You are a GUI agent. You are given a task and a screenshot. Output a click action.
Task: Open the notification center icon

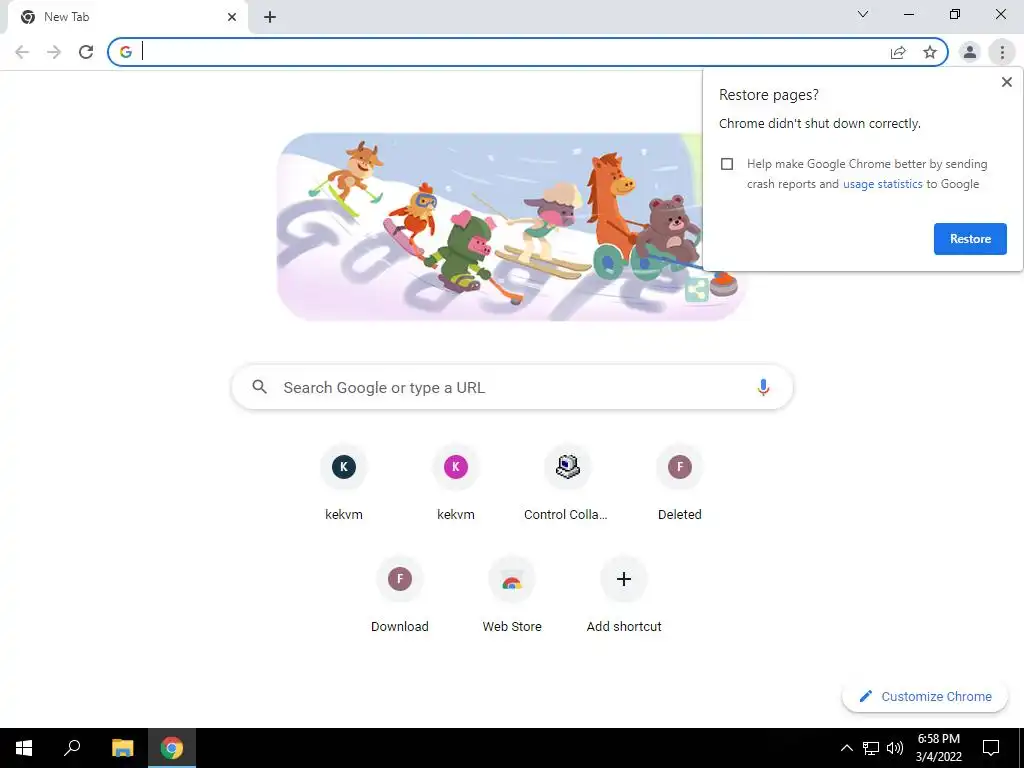991,748
